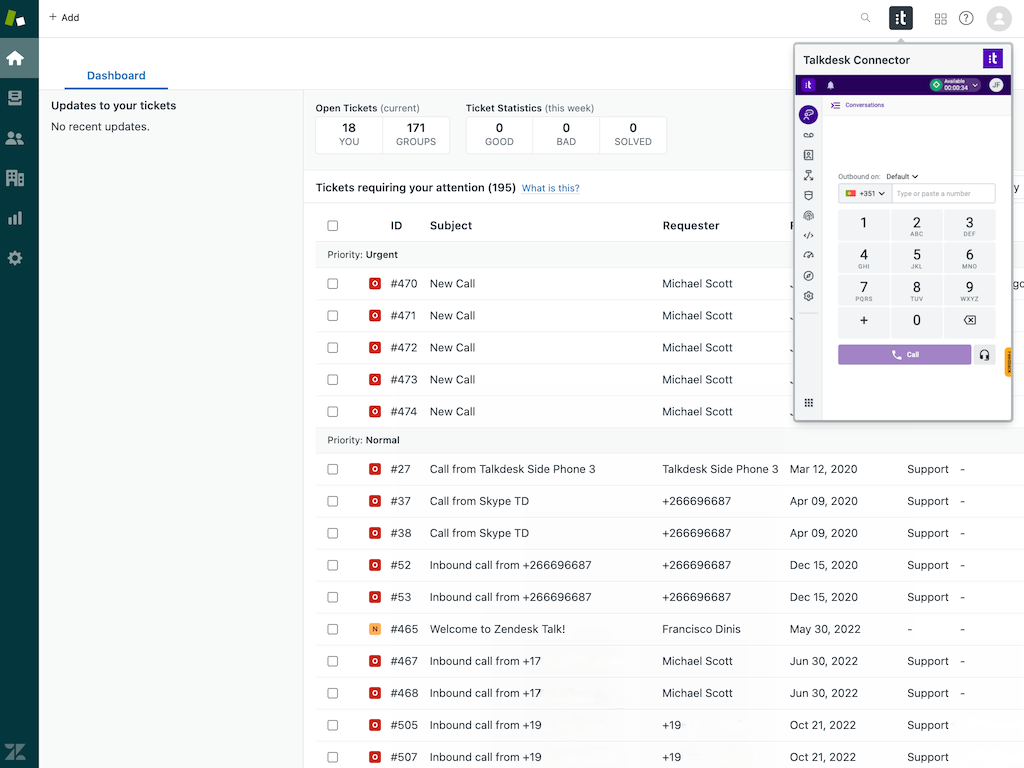Tick the checkbox for ticket #470
Screen dimensions: 1024x768
pos(333,284)
